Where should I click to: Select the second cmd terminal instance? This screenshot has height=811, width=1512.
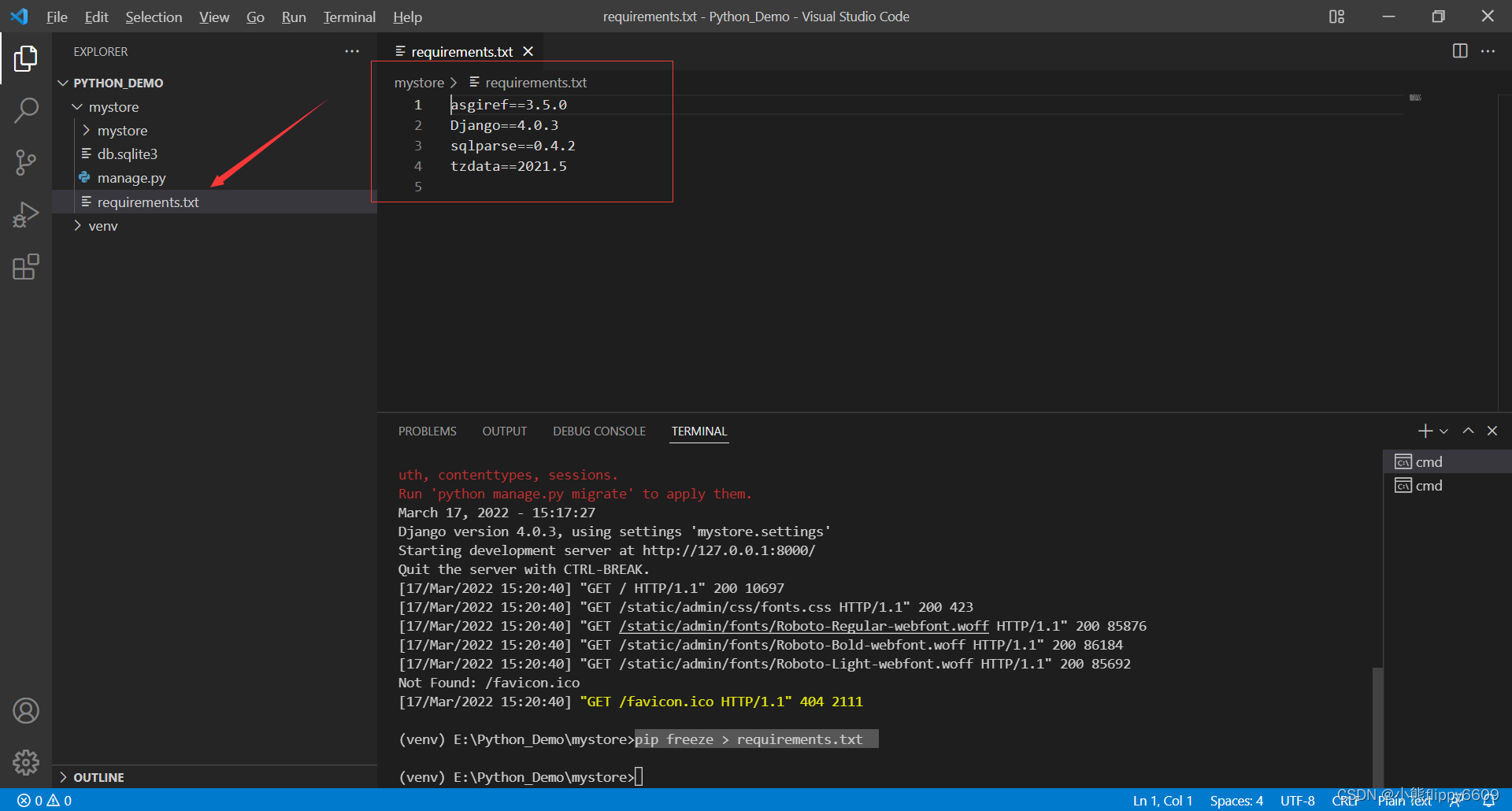1447,486
